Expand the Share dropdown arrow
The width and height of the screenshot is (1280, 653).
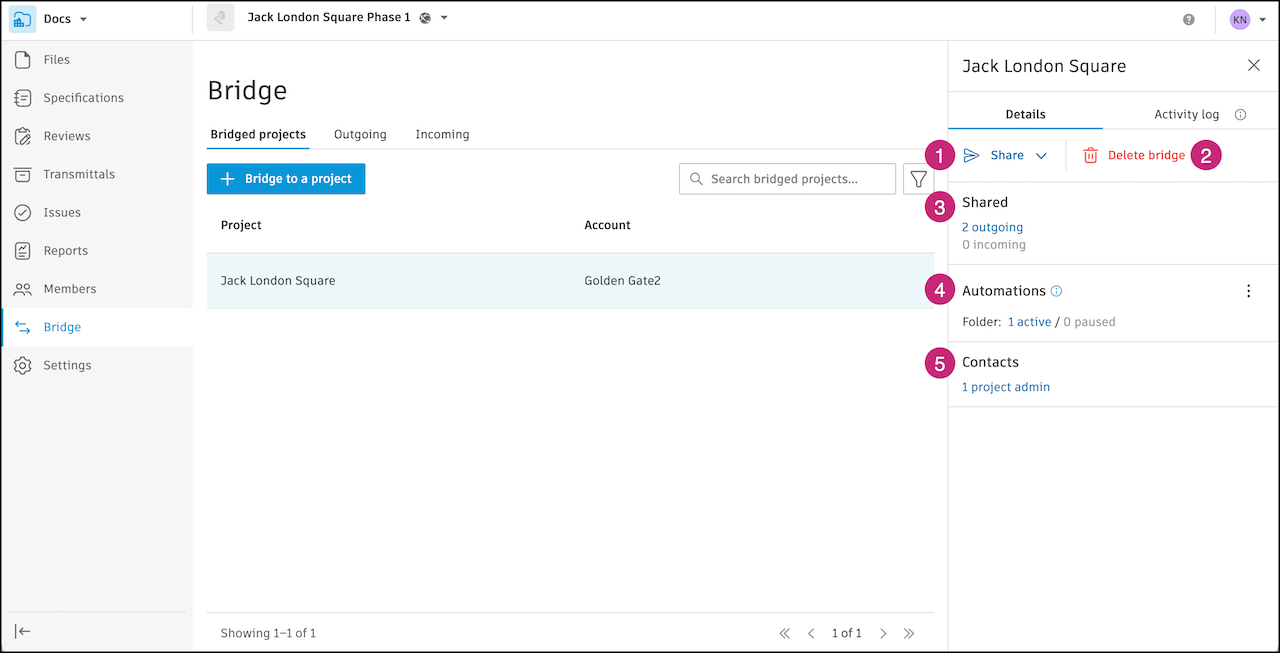pos(1041,156)
